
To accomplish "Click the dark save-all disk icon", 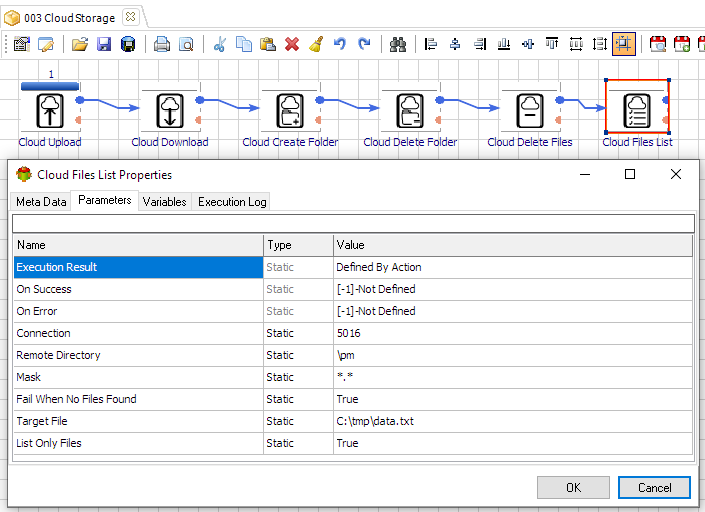I will (128, 44).
